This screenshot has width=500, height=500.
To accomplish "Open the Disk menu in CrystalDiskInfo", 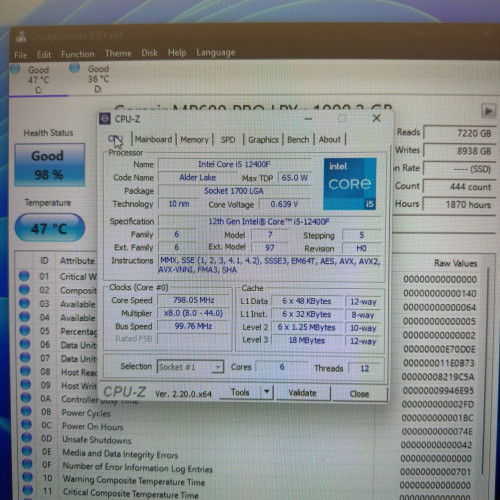I will click(149, 53).
